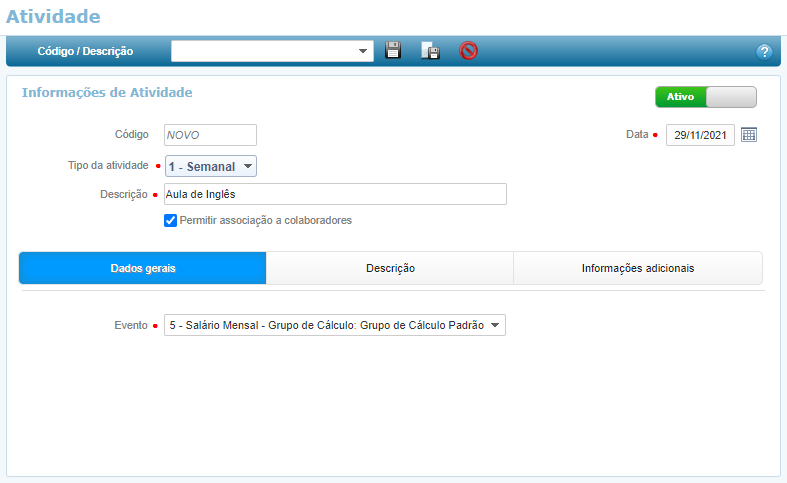
Task: Expand the Código / Descrição search dropdown arrow
Action: tap(362, 51)
